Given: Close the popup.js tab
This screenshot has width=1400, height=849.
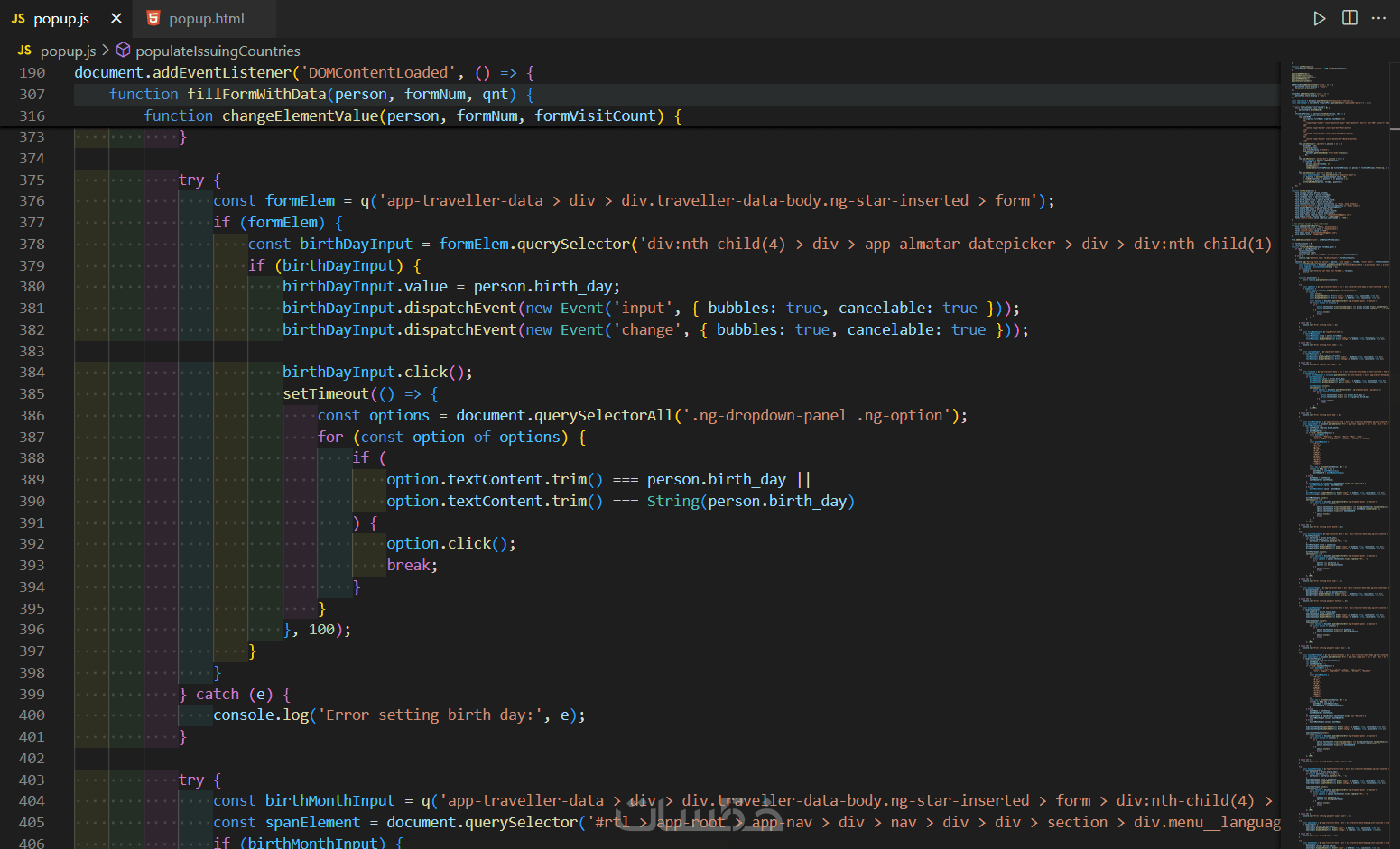Looking at the screenshot, I should (x=116, y=18).
